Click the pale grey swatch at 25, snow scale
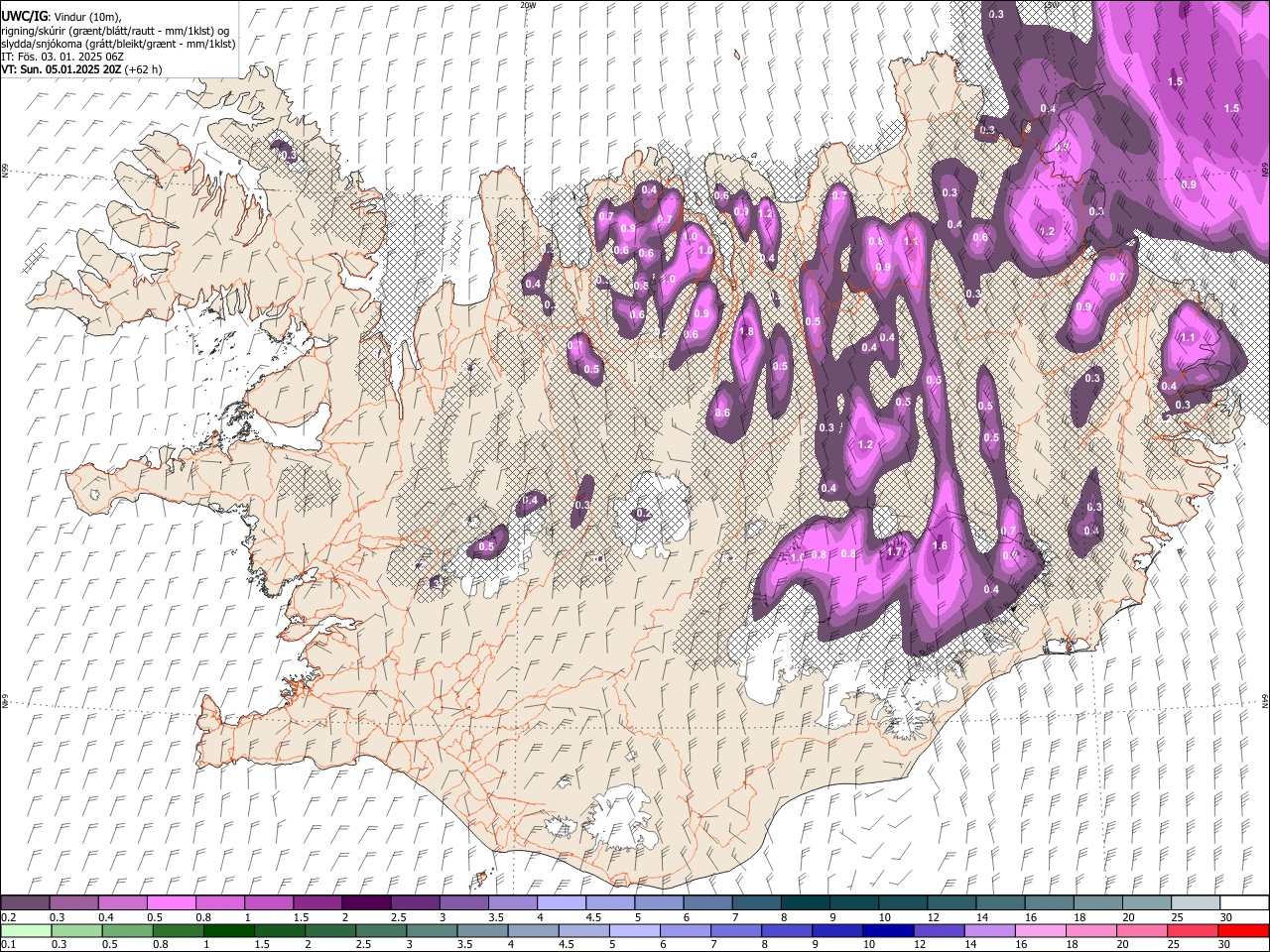The height and width of the screenshot is (952, 1270). (1194, 903)
